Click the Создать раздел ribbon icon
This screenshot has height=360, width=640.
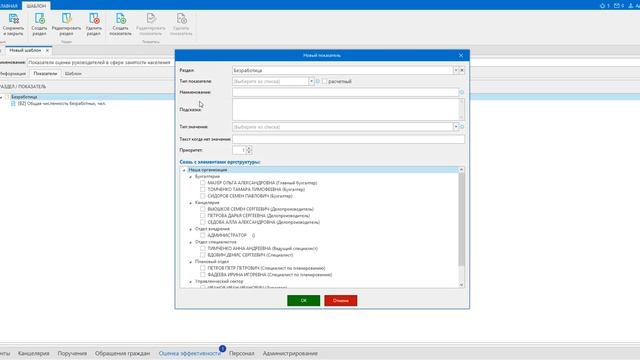[x=40, y=19]
